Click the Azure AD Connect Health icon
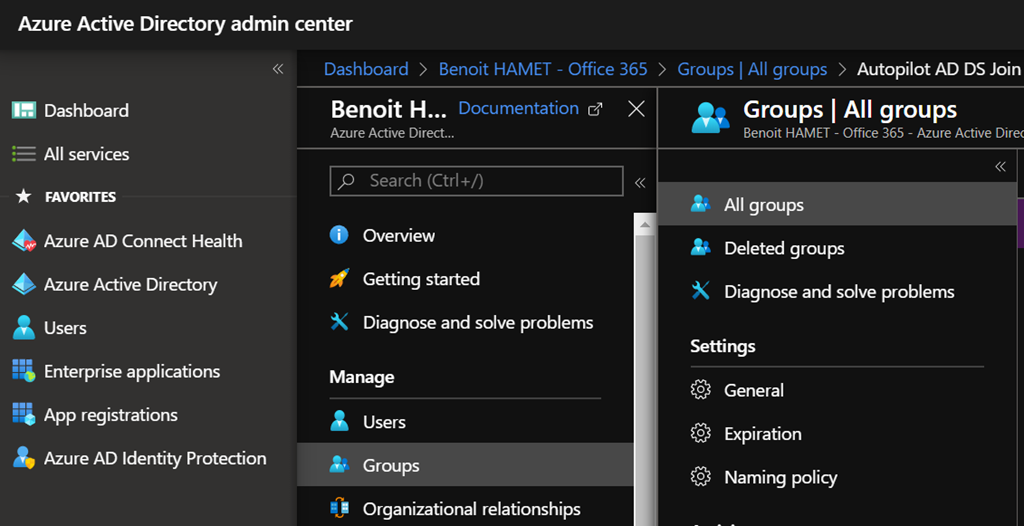 [23, 241]
